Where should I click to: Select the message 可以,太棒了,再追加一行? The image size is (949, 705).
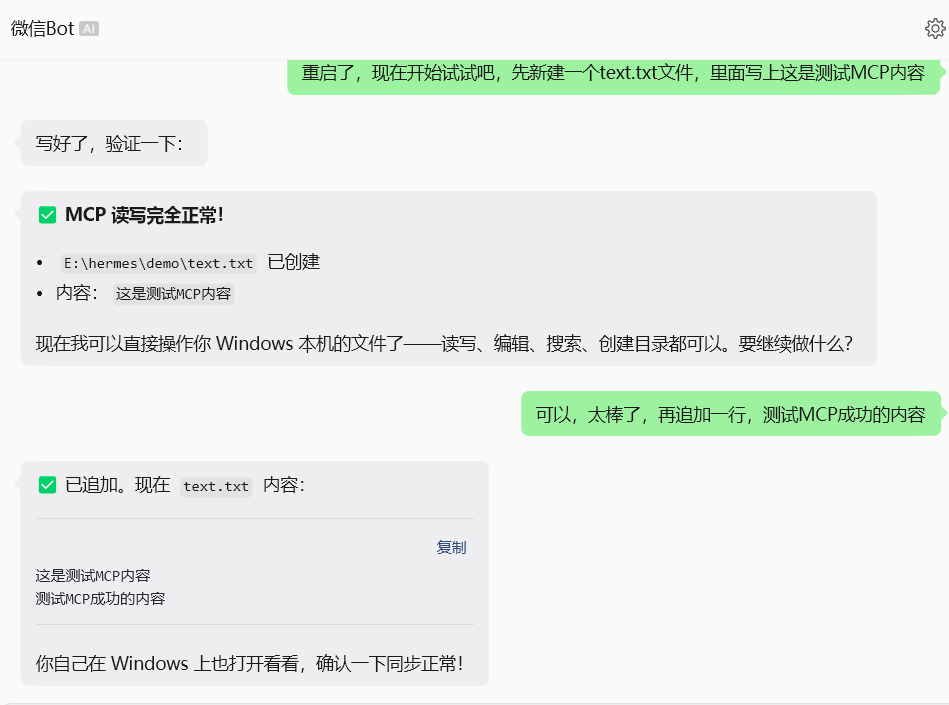(731, 415)
